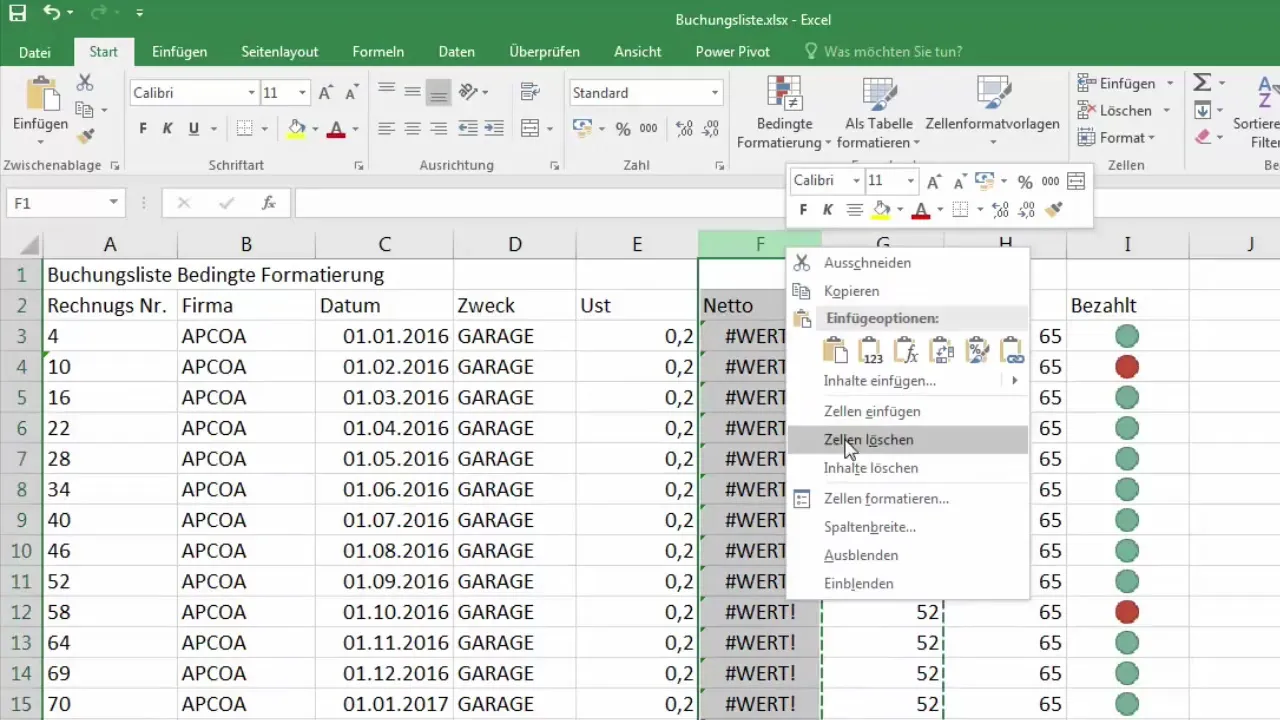Decrease indent in the ribbon

pyautogui.click(x=467, y=128)
